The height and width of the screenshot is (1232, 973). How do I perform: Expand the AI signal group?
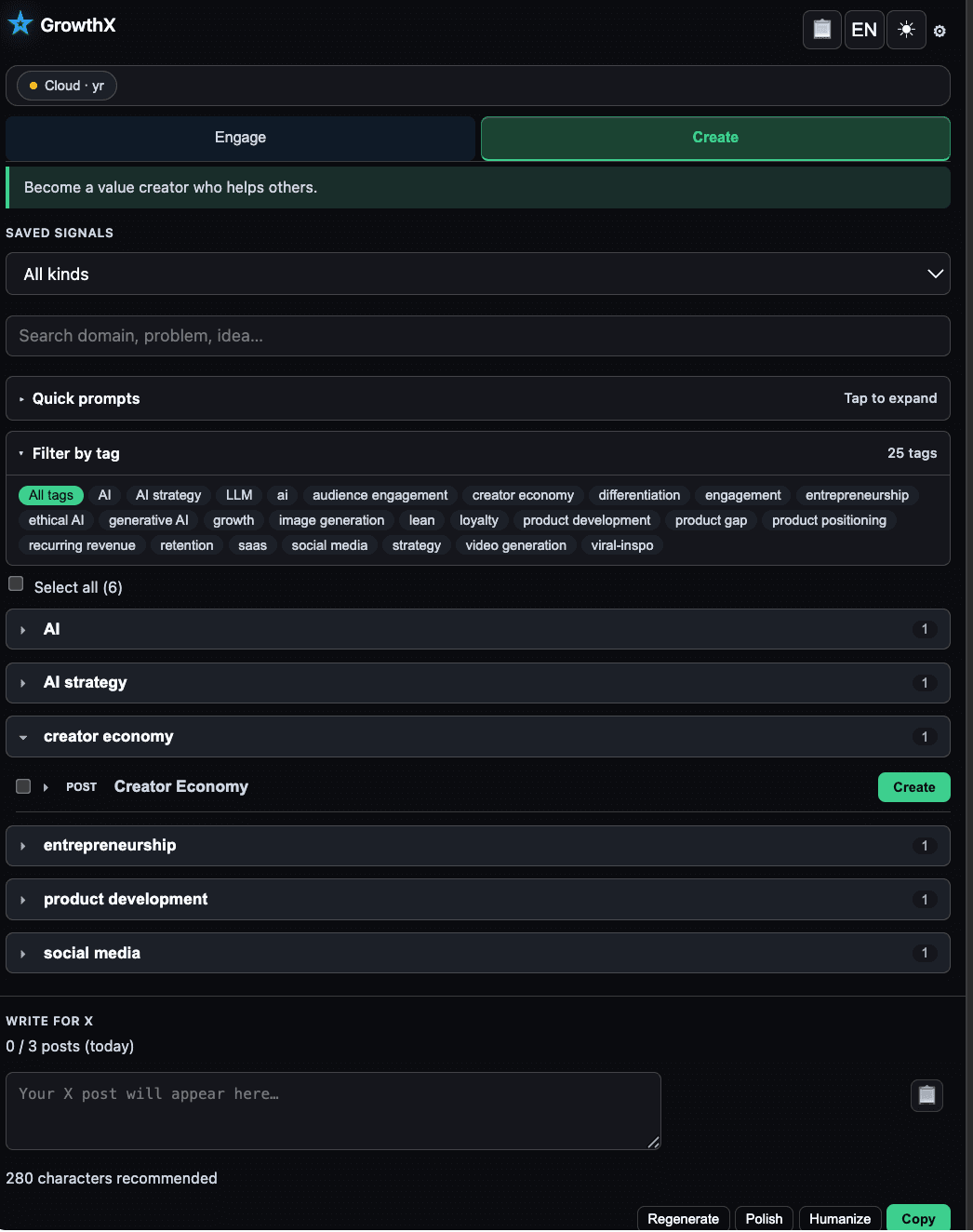pyautogui.click(x=478, y=629)
